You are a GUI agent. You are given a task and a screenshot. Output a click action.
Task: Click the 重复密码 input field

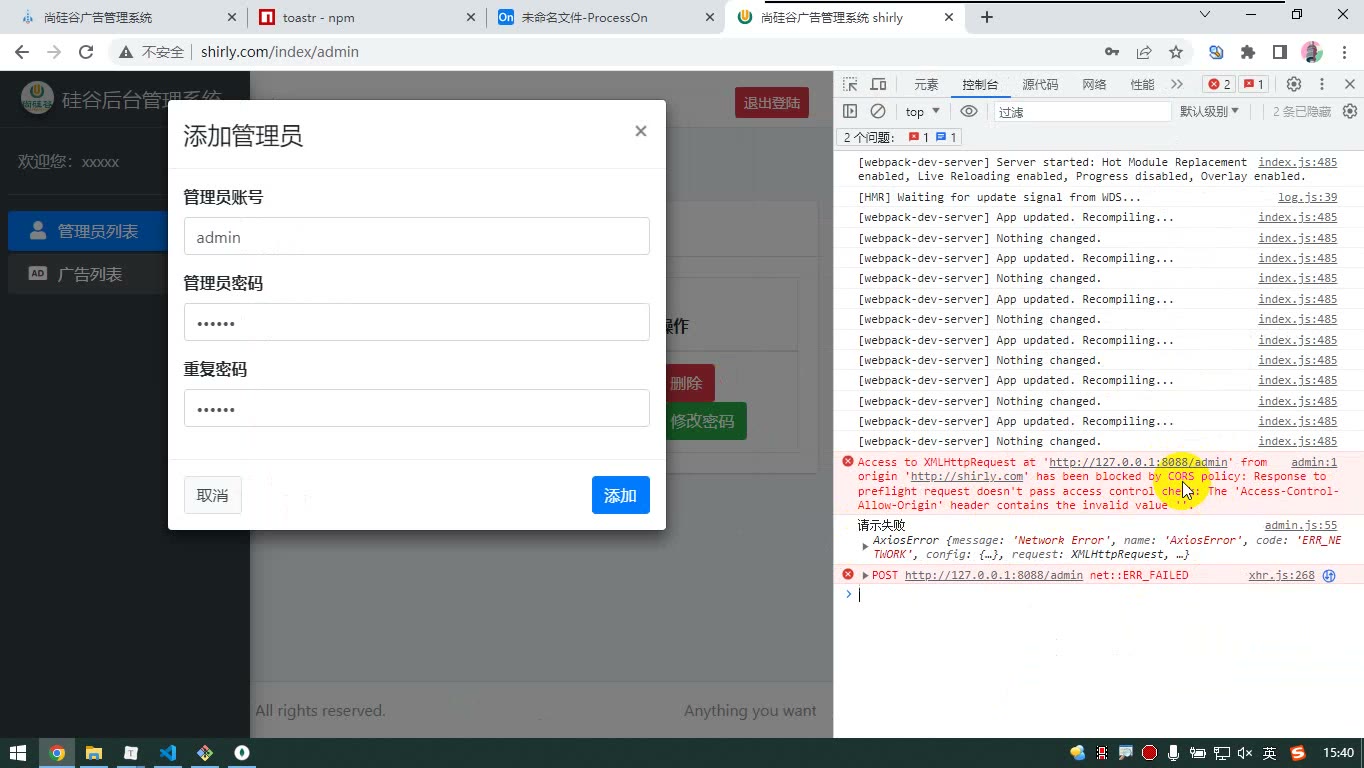pos(417,408)
